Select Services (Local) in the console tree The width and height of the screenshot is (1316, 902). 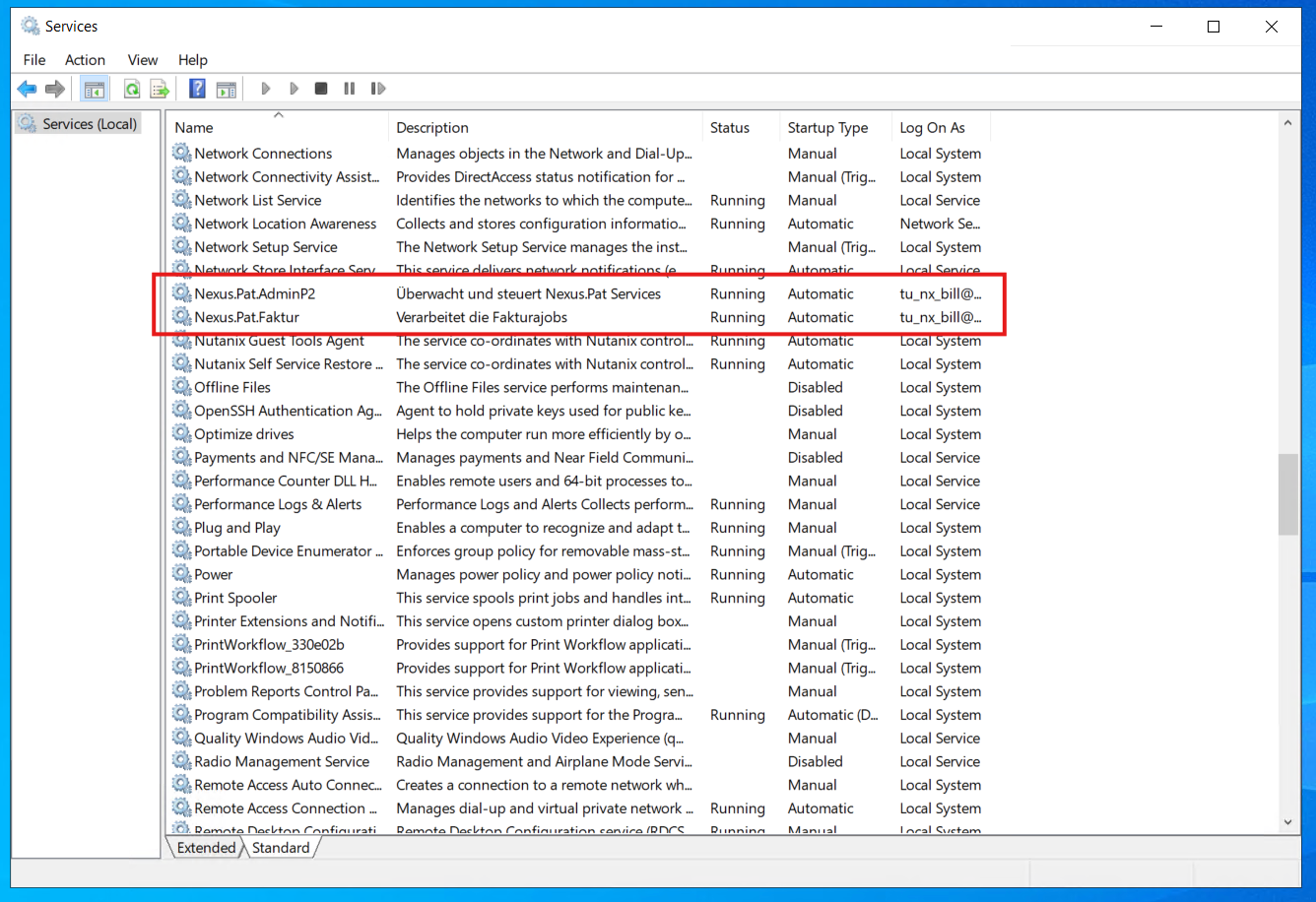click(x=89, y=124)
